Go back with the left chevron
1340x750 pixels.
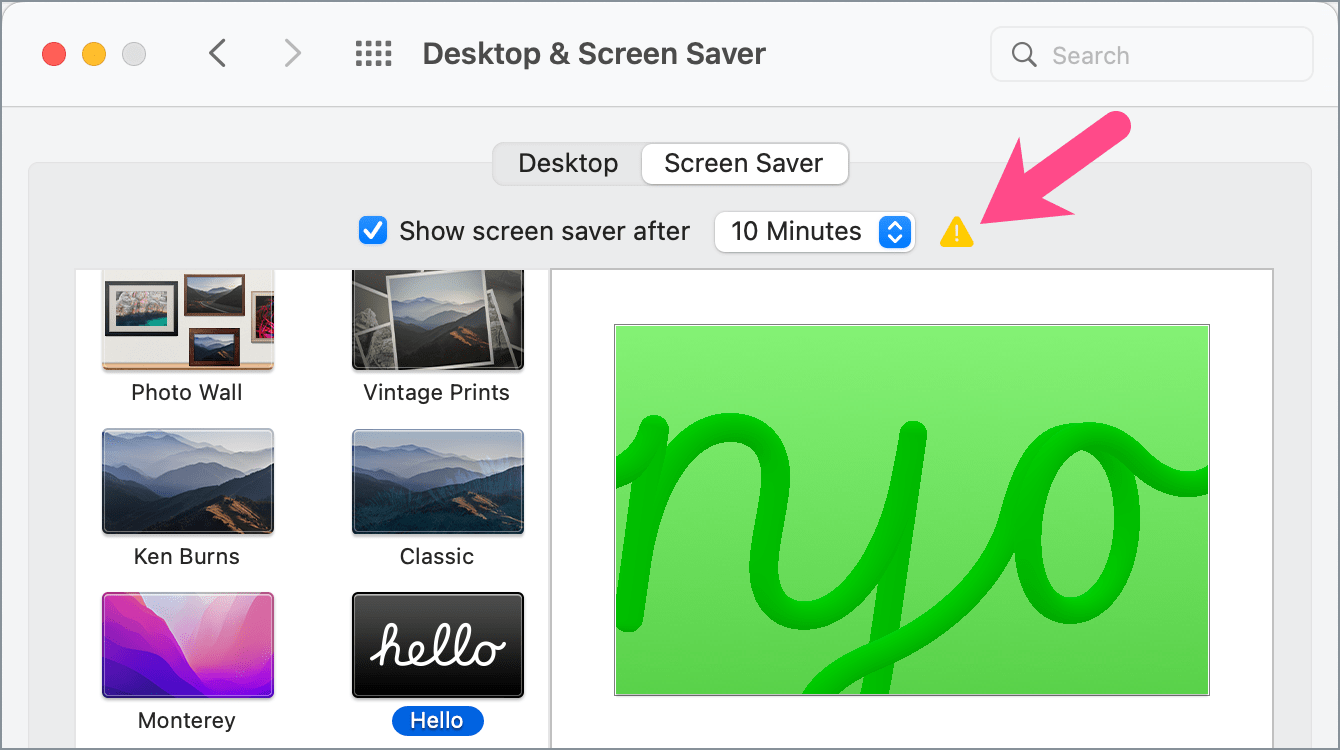(218, 53)
